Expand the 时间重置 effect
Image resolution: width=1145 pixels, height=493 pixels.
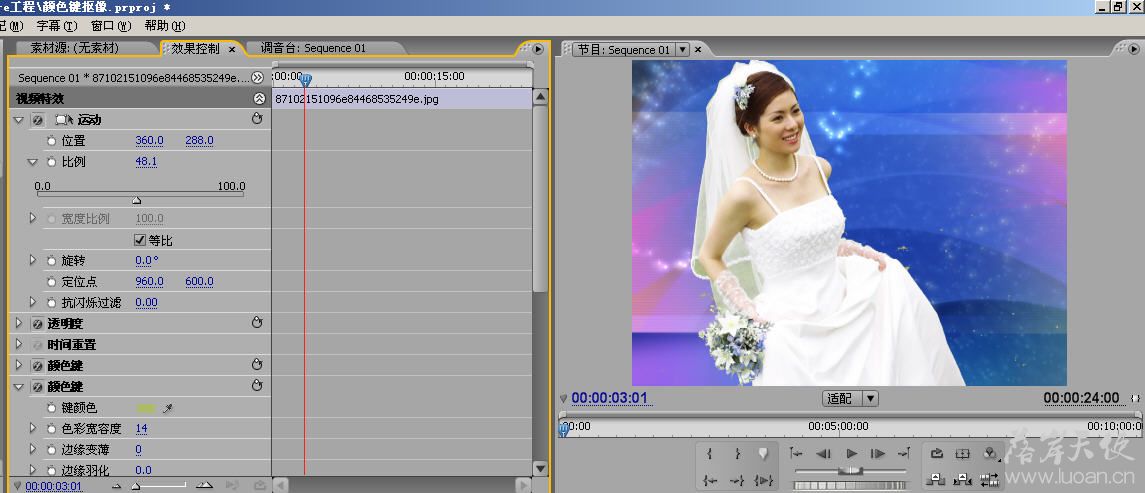point(19,344)
